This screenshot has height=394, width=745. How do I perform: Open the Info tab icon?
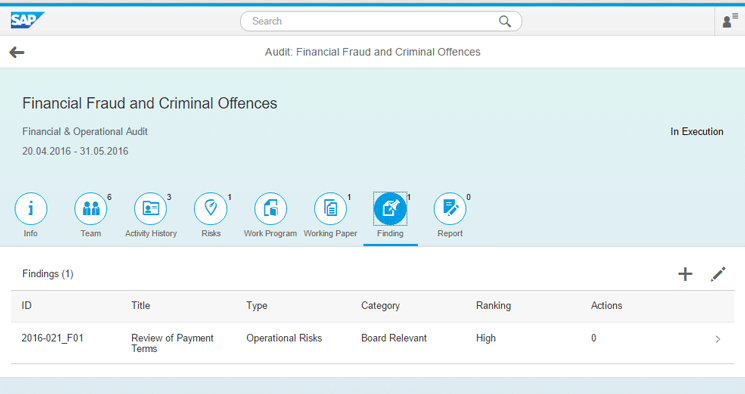coord(31,209)
